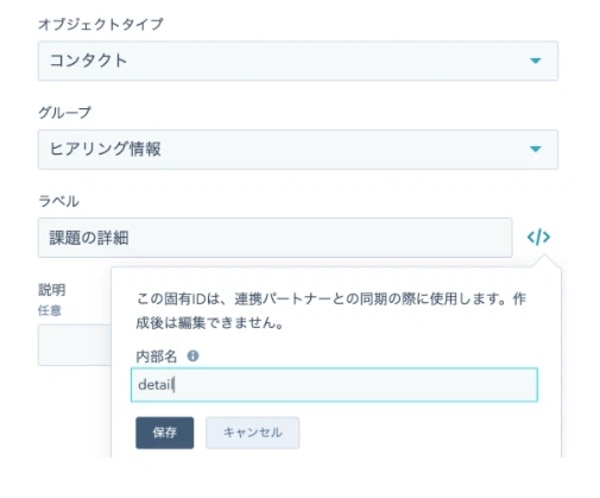Screen dimensions: 600x498
Task: Click the info icon beside 内部名
Action: tap(193, 356)
